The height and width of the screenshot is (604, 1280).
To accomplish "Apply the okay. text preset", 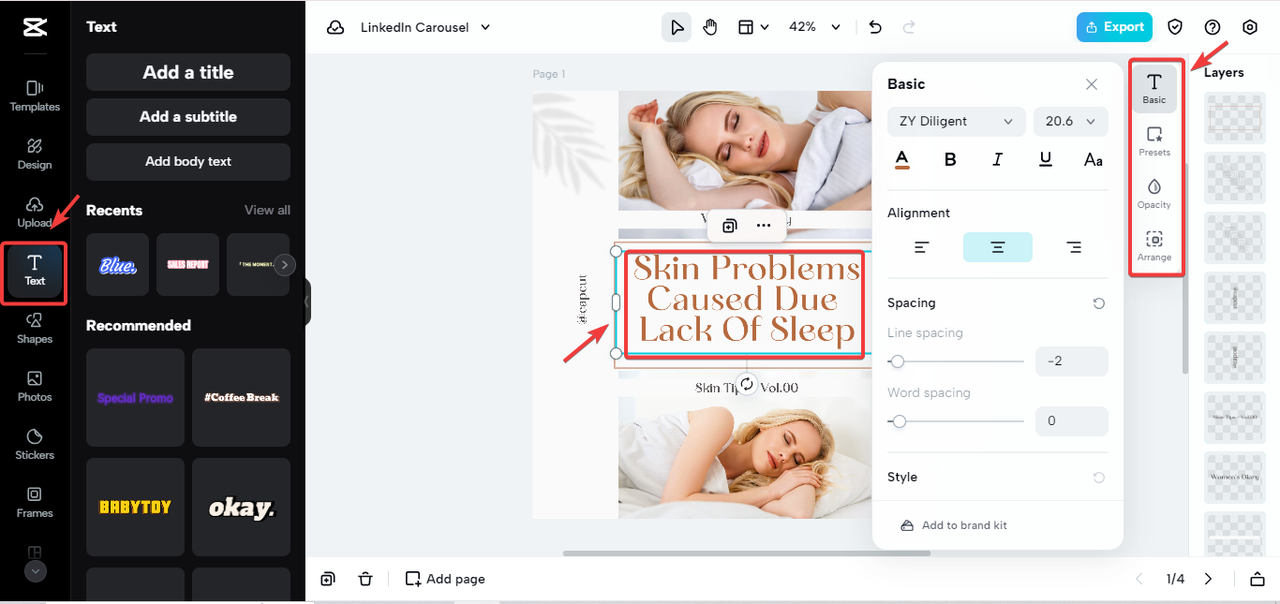I will tap(241, 507).
